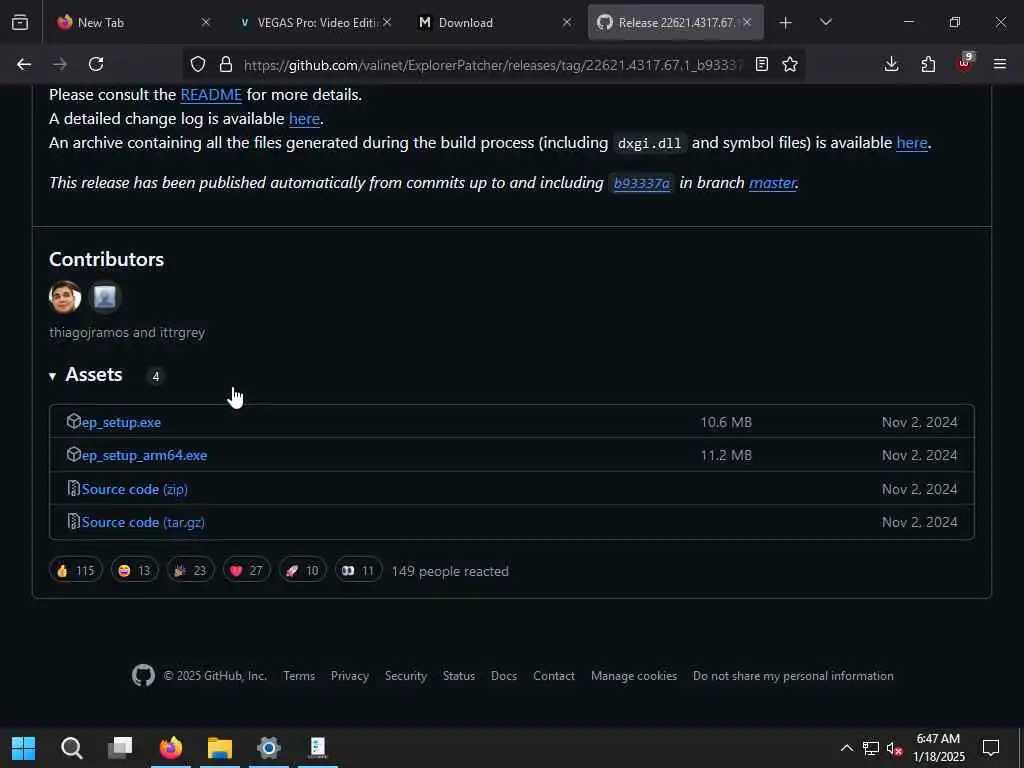Click the browser forward arrow

pos(60,64)
